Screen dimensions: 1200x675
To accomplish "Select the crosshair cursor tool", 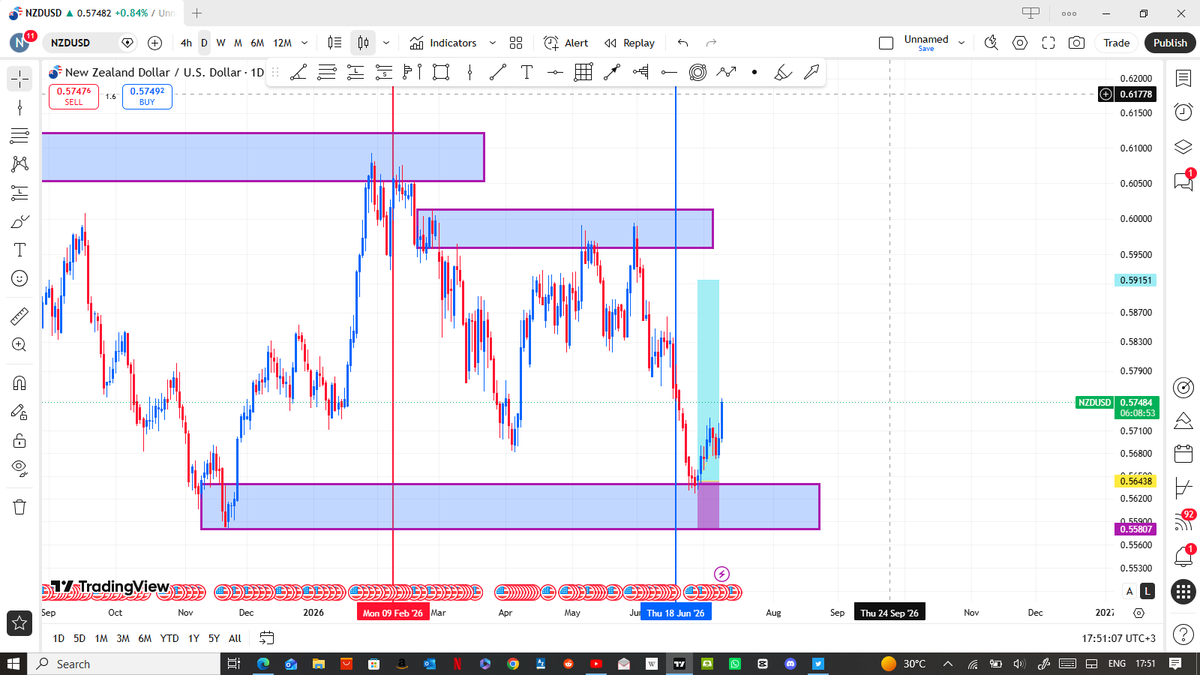I will (x=20, y=77).
